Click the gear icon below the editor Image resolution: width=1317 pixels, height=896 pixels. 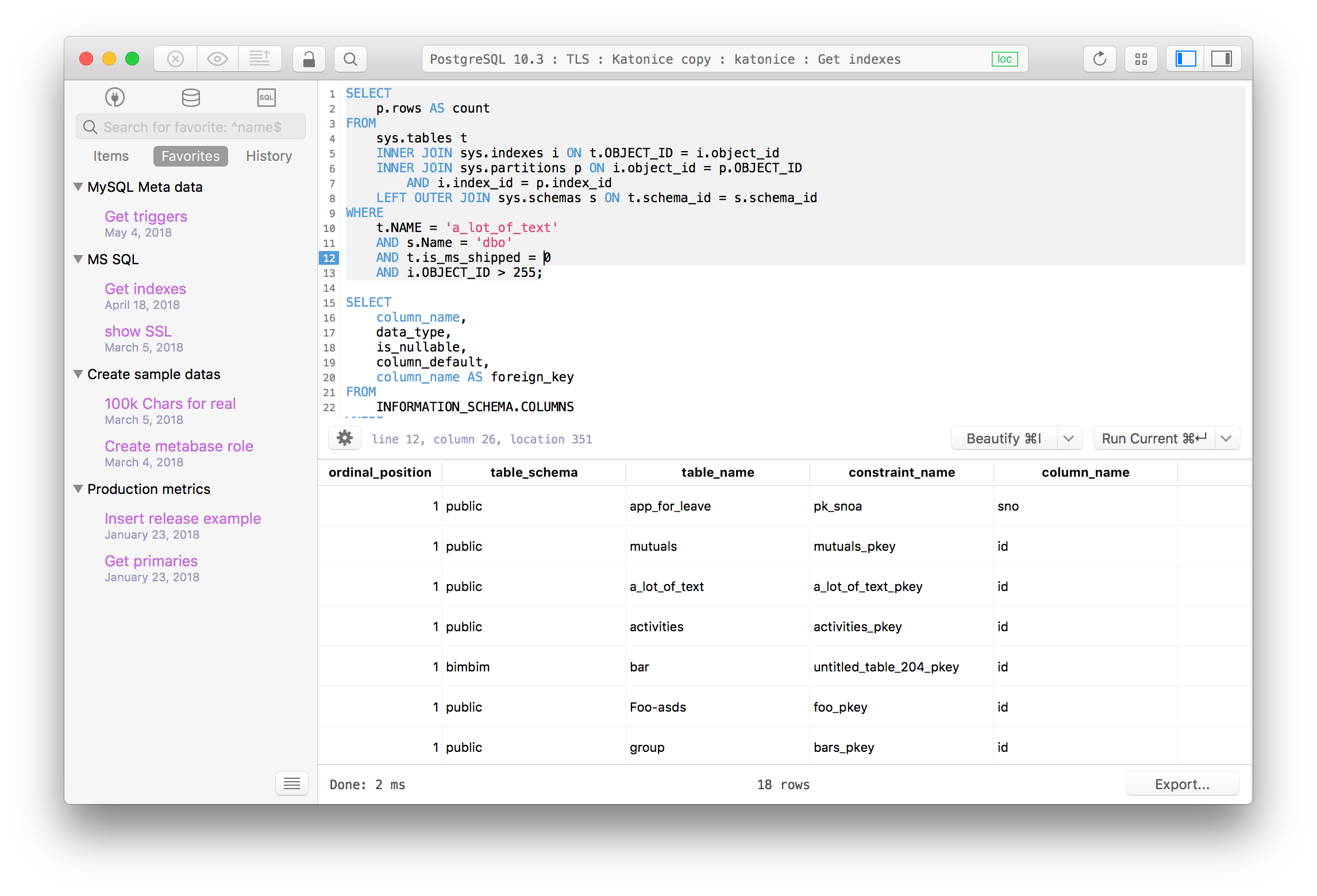(345, 438)
